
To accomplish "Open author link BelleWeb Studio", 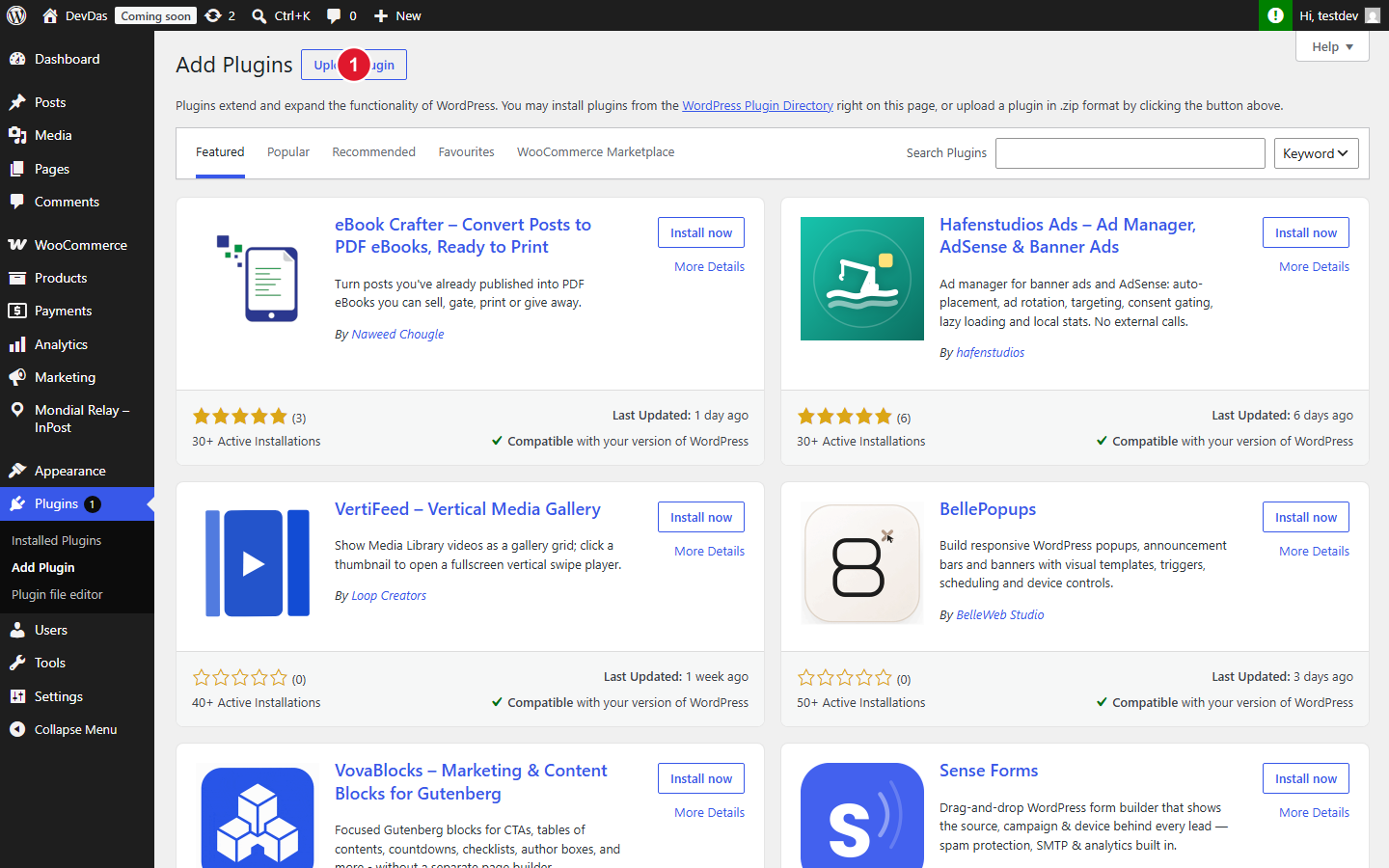I will [999, 615].
